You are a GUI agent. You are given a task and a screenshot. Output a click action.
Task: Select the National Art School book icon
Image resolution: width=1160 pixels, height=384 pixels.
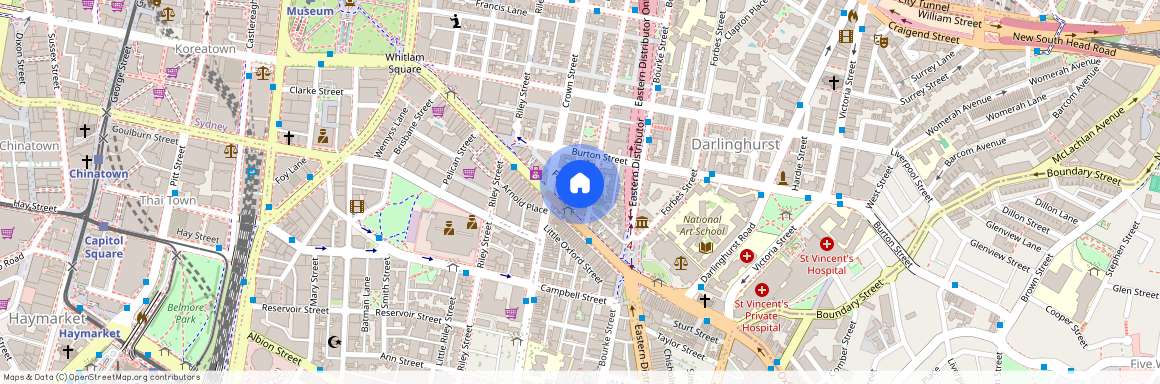click(705, 247)
